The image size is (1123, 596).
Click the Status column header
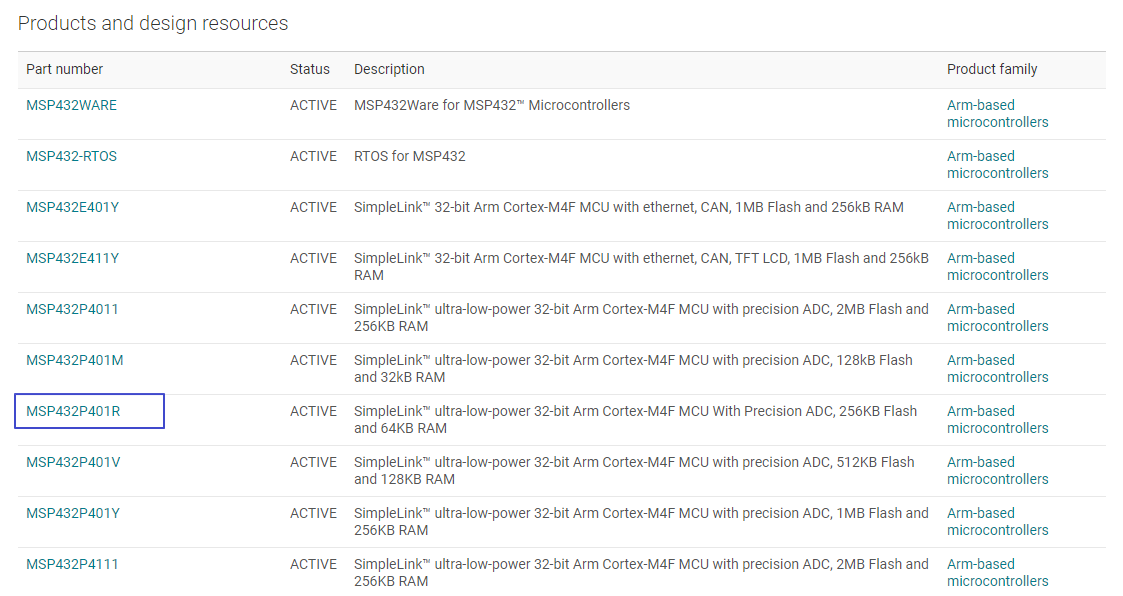pos(310,69)
